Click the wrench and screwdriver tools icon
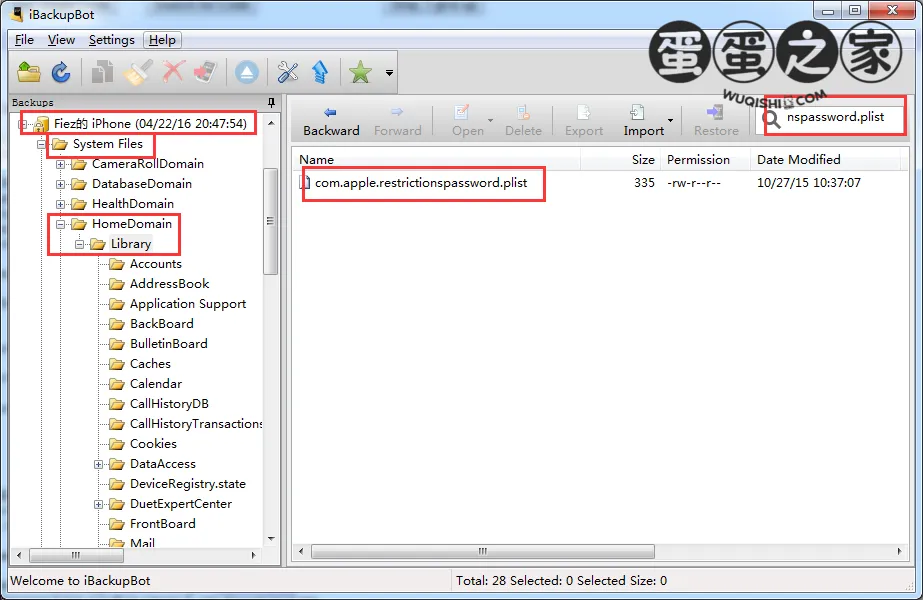The image size is (923, 600). point(287,72)
